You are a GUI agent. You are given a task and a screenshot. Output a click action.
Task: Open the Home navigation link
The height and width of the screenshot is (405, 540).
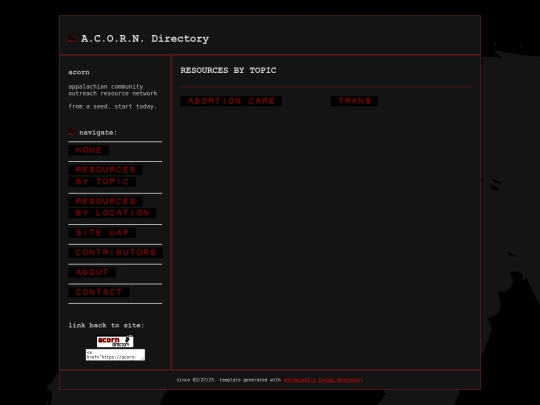tap(89, 150)
